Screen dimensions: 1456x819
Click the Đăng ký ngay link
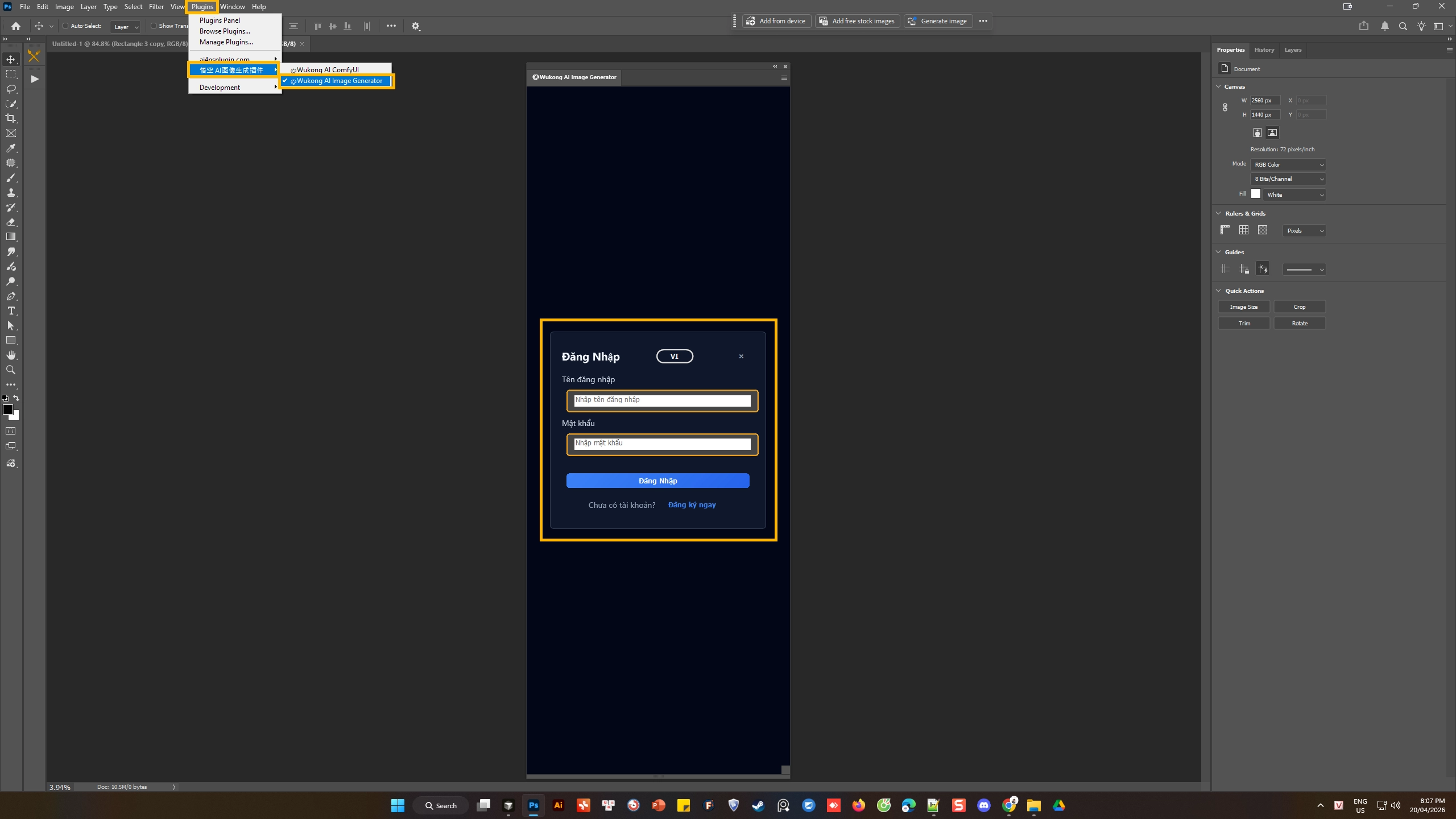[692, 504]
